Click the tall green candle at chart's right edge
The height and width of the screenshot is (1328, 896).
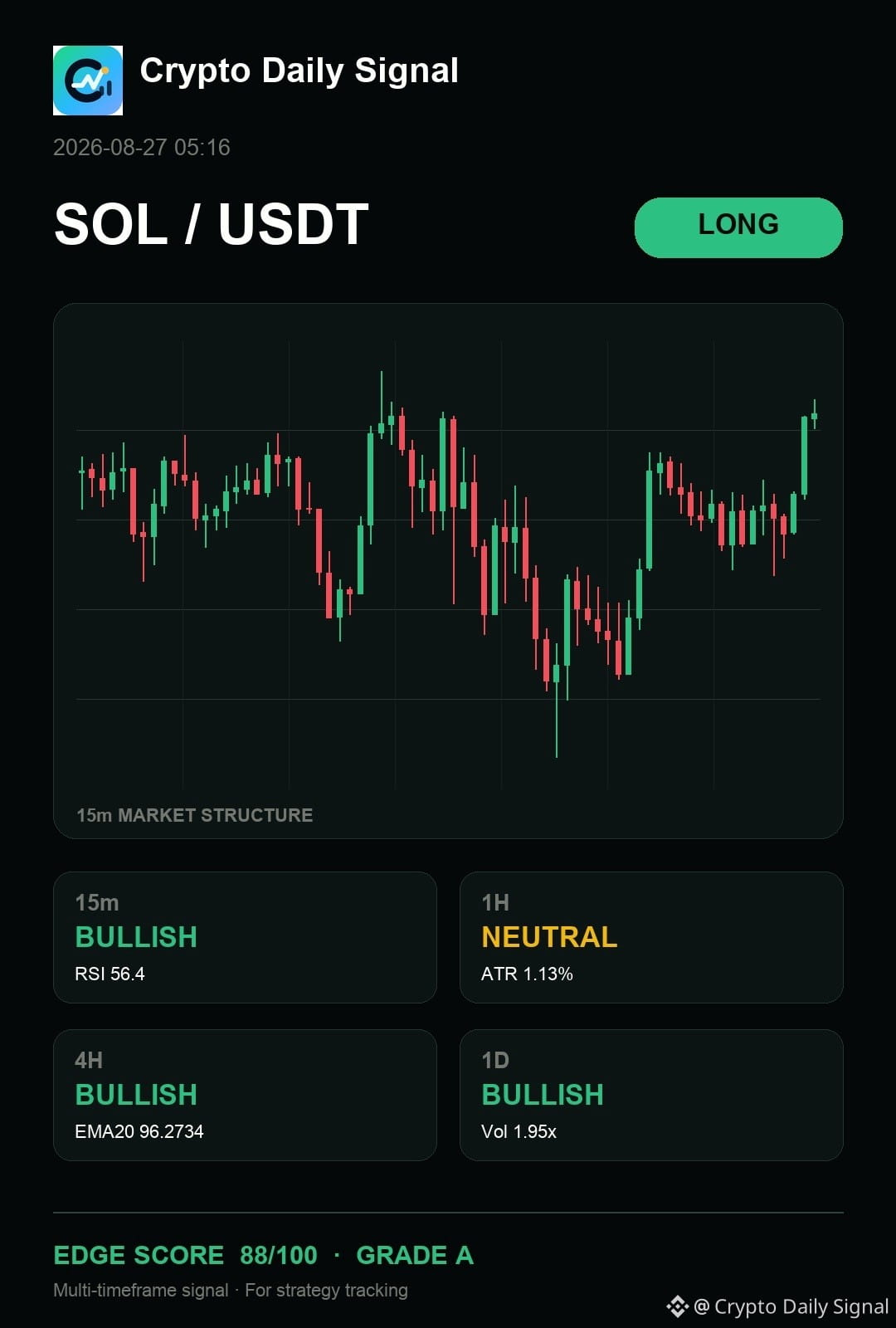(804, 456)
